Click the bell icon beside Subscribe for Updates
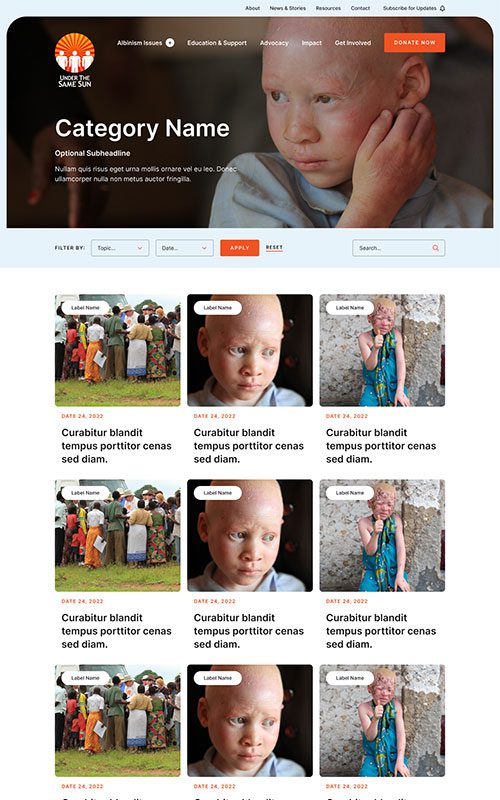The image size is (500, 800). click(442, 8)
